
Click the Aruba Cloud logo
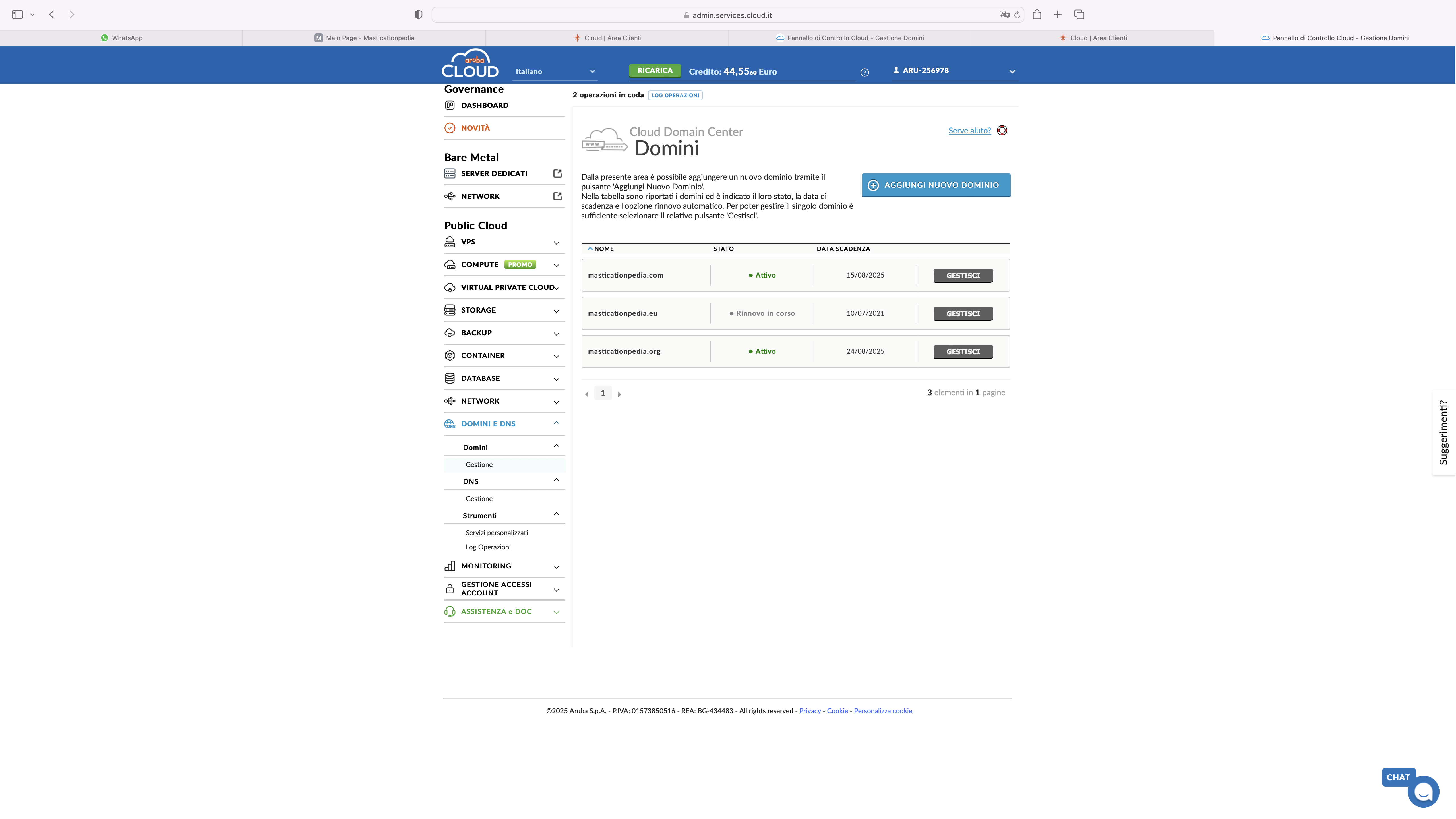(x=470, y=63)
